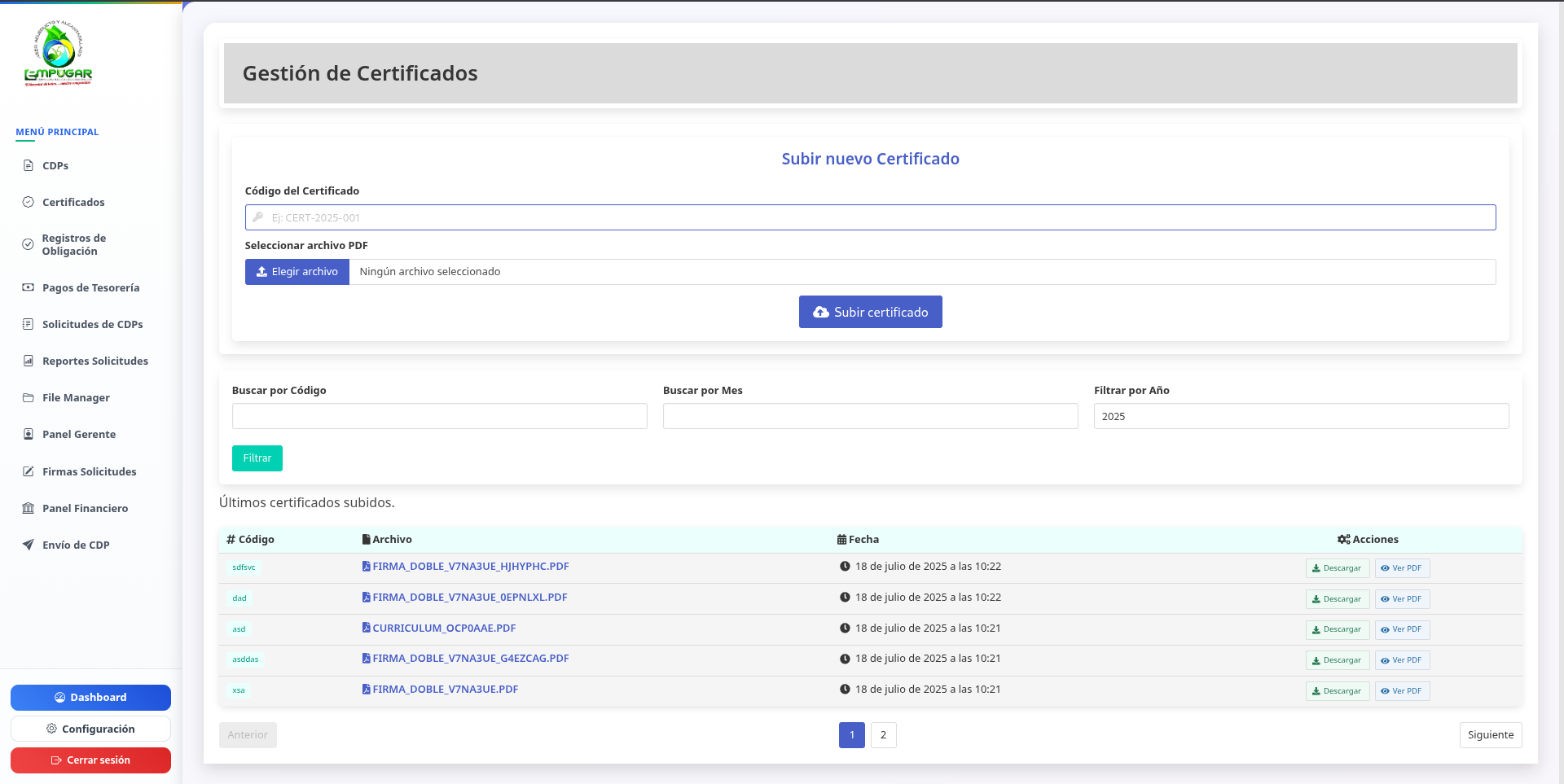1564x784 pixels.
Task: Select page 1 in pagination
Action: [x=852, y=735]
